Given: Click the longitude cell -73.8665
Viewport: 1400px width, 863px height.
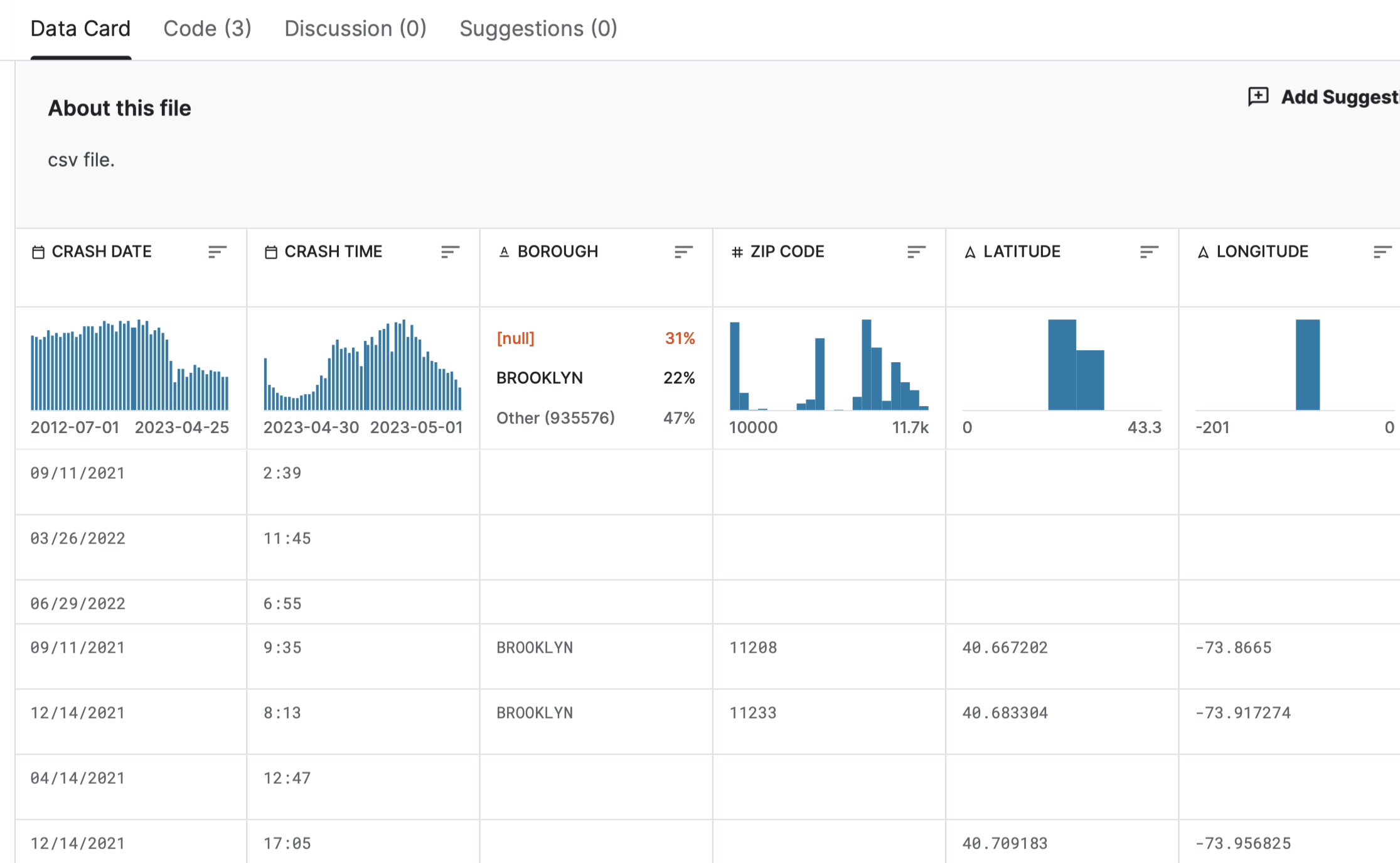Looking at the screenshot, I should 1234,648.
